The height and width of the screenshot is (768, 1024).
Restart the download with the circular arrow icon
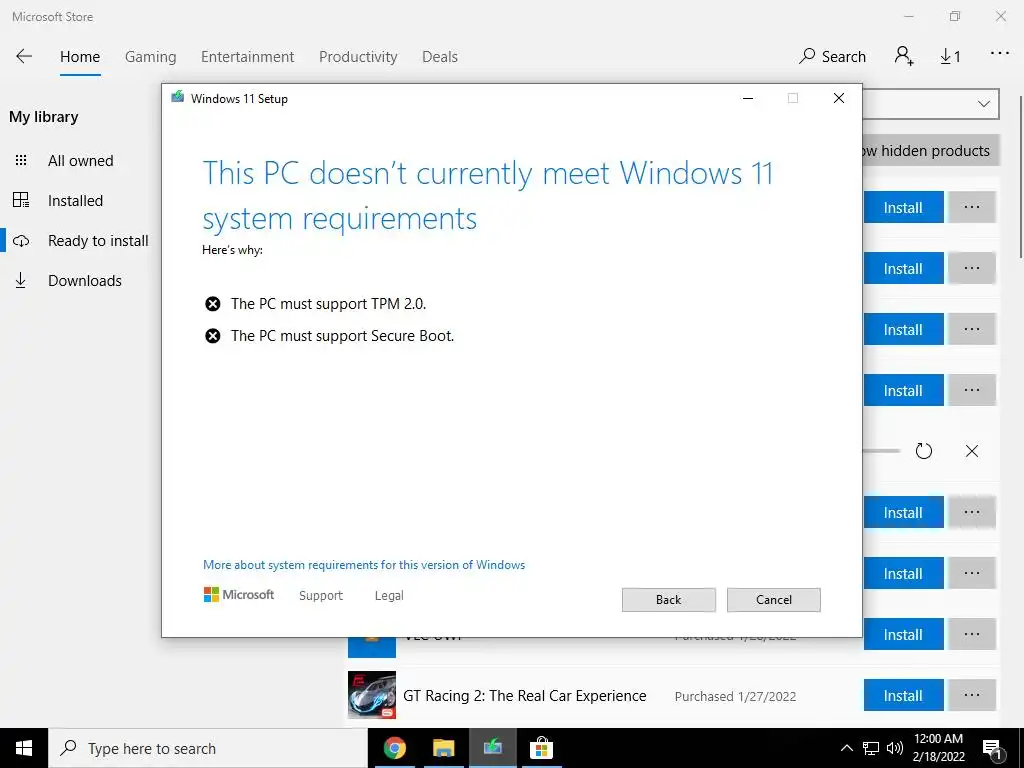(923, 451)
